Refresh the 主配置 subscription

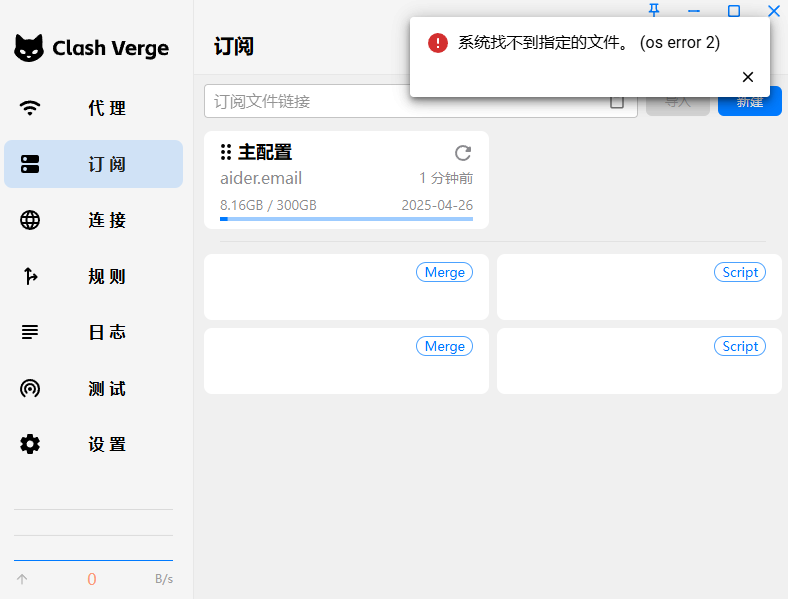coord(462,153)
